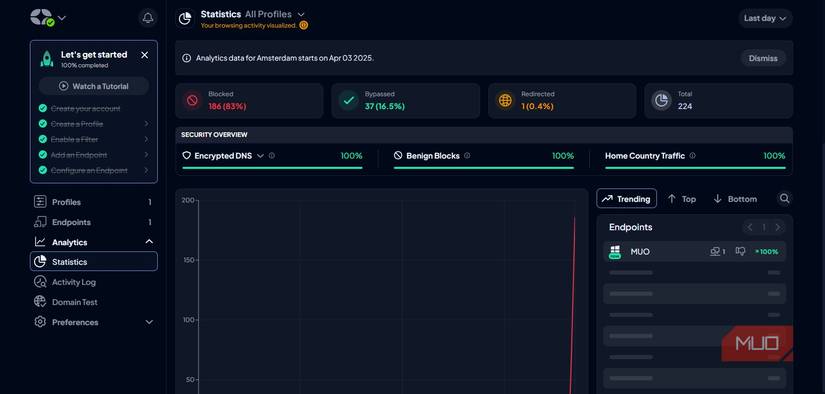This screenshot has height=394, width=825.
Task: Go to next Endpoints page arrow
Action: click(x=778, y=227)
